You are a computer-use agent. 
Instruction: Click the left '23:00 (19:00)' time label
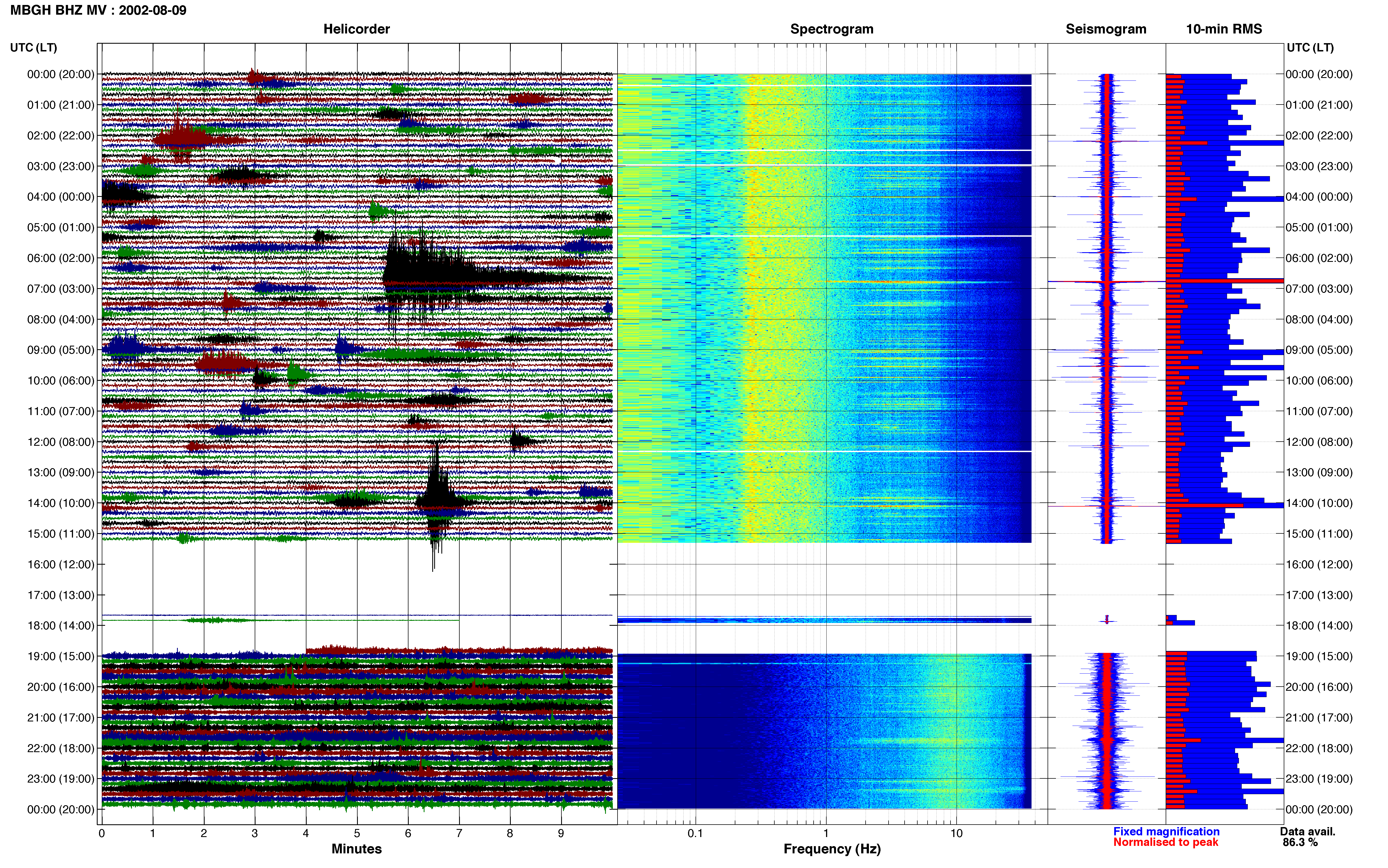click(61, 778)
